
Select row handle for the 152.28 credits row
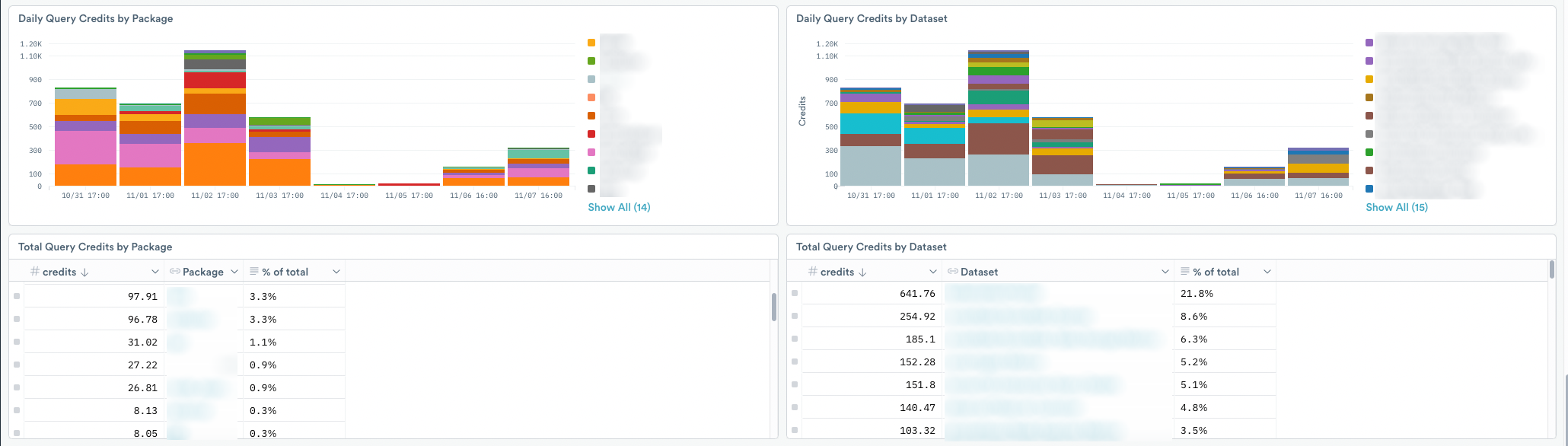tap(795, 362)
